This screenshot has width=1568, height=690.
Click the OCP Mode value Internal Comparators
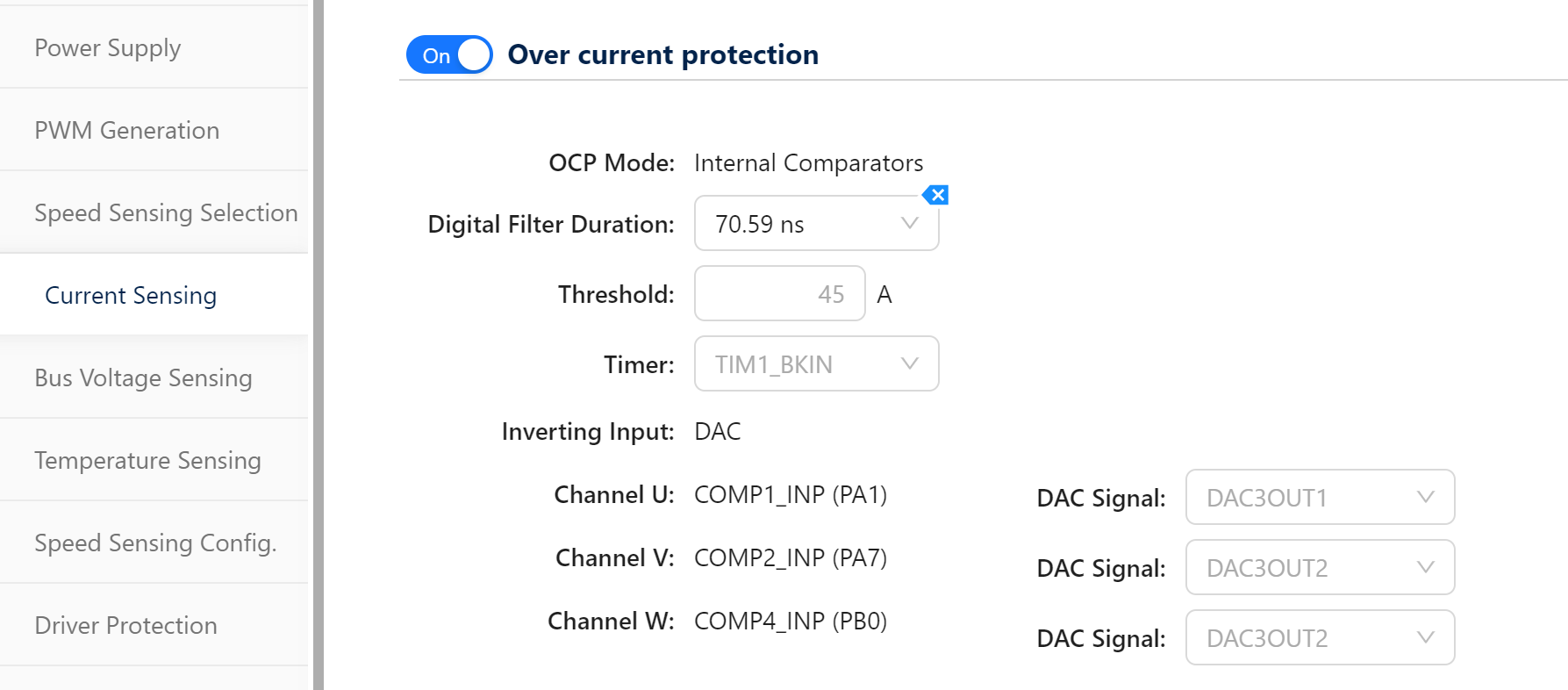(808, 162)
